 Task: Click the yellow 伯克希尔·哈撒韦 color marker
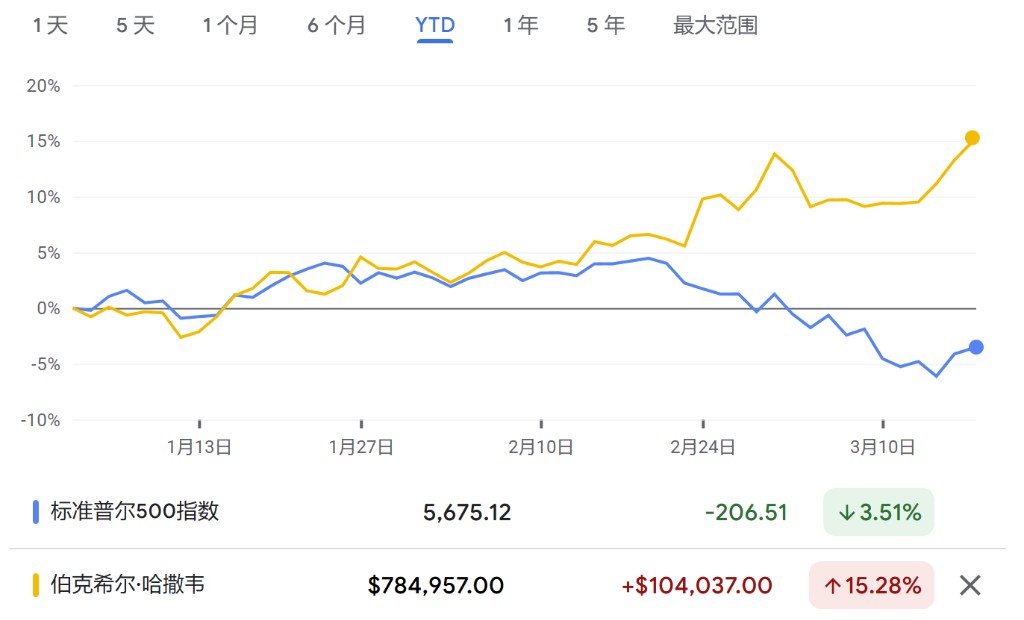tap(36, 585)
